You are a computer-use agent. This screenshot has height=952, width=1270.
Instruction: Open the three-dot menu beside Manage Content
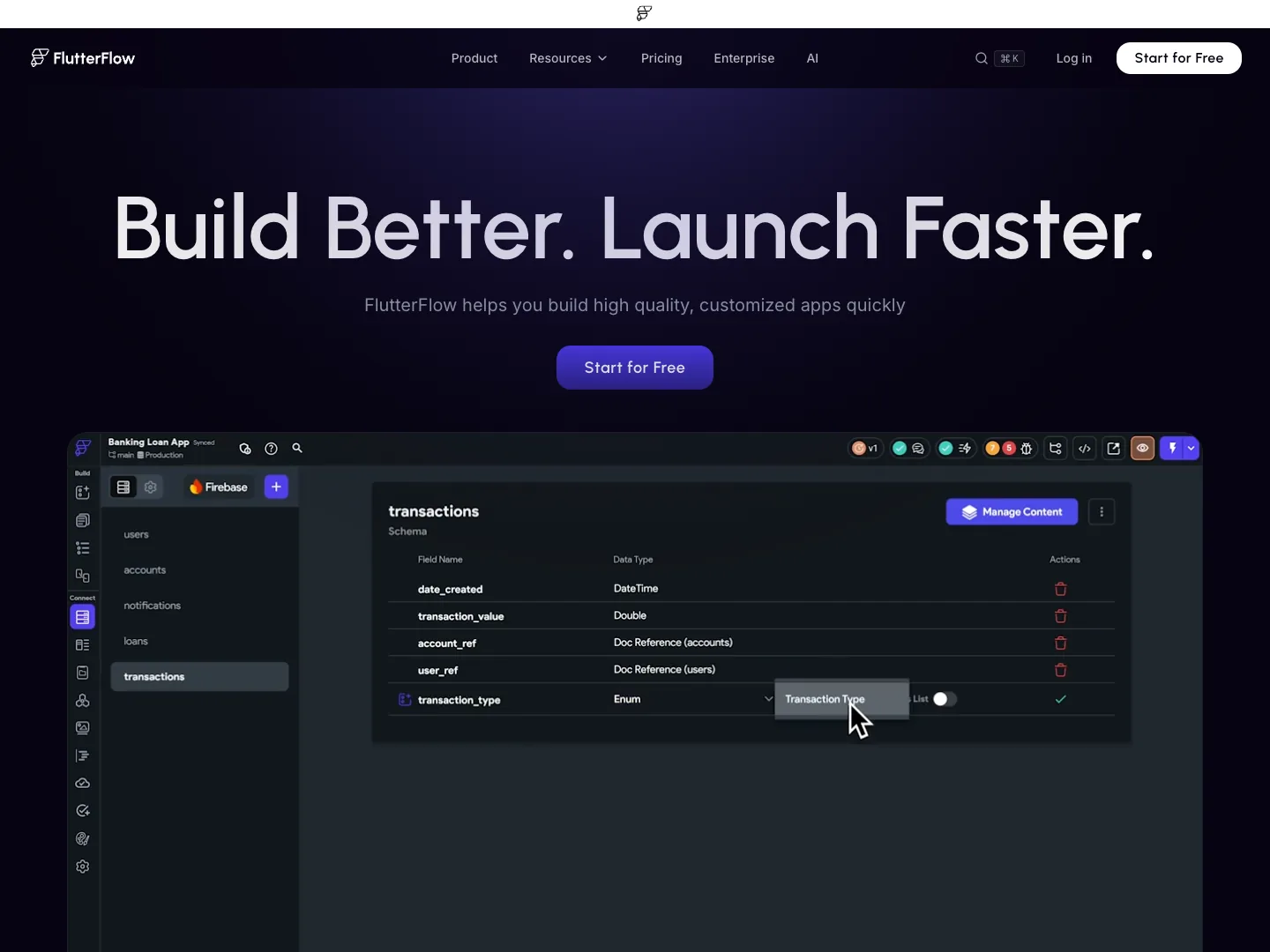1102,512
